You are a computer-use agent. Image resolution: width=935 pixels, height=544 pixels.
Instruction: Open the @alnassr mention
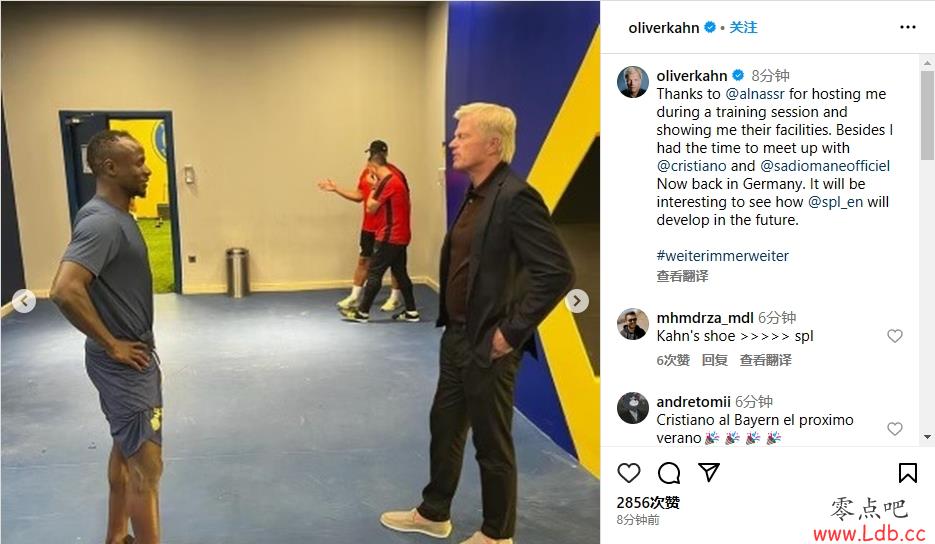pyautogui.click(x=755, y=94)
